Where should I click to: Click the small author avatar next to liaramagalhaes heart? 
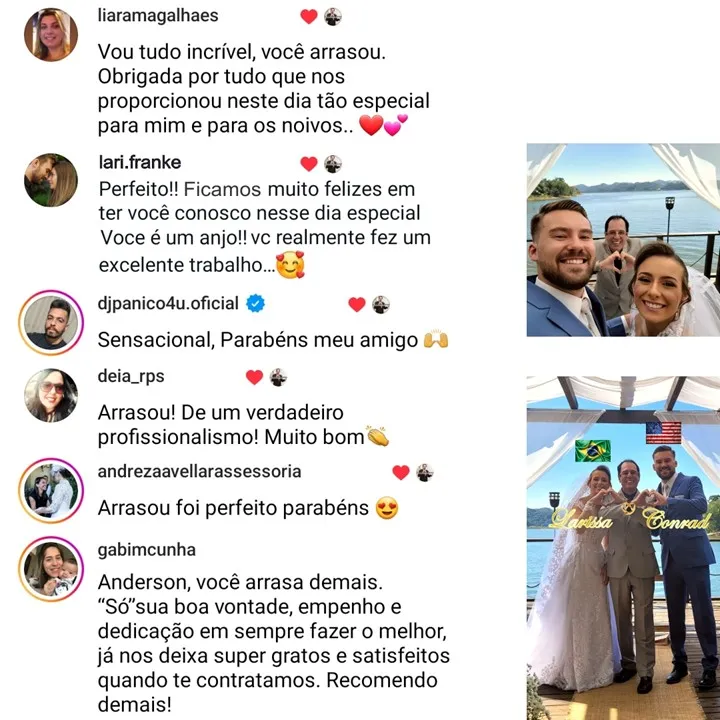click(x=333, y=17)
